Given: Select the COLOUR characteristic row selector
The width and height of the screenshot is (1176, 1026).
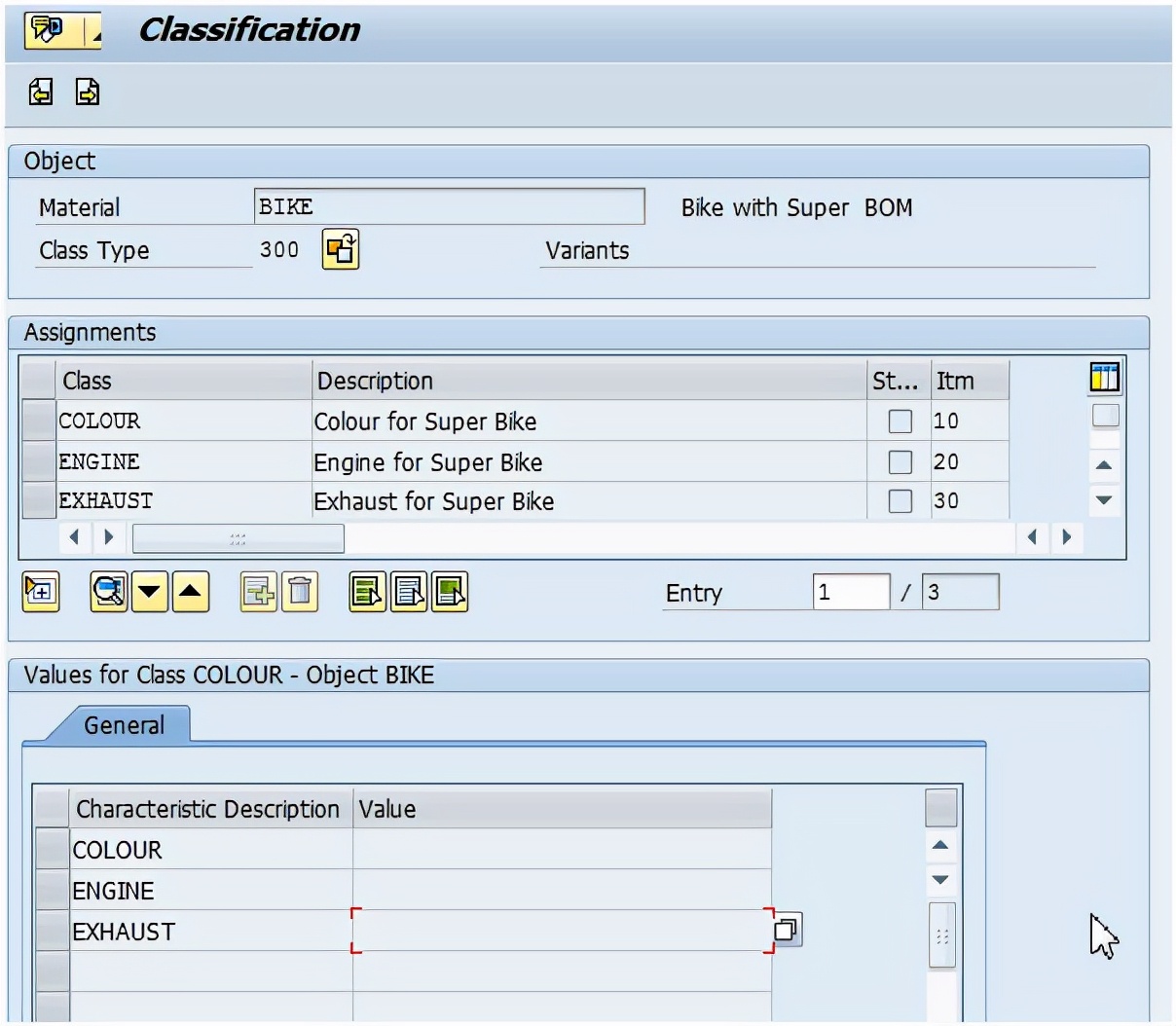Looking at the screenshot, I should pos(52,849).
